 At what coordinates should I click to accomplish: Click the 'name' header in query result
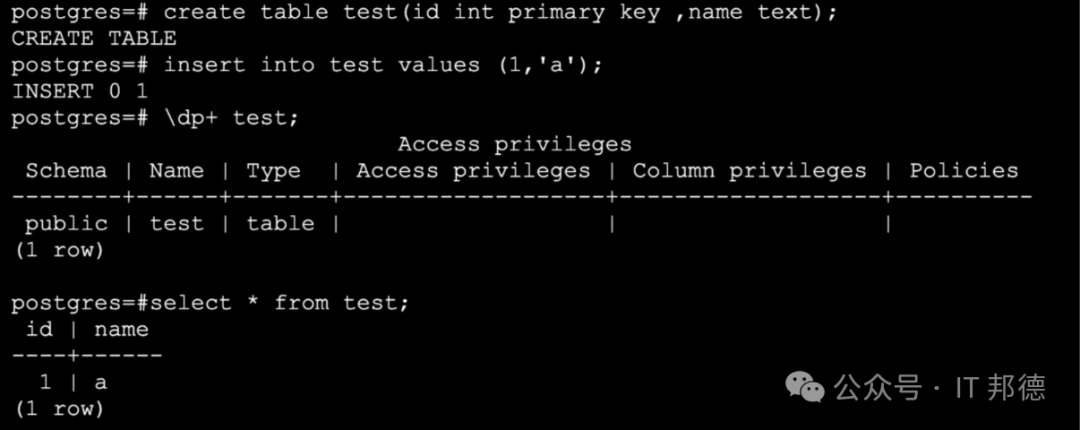[121, 330]
